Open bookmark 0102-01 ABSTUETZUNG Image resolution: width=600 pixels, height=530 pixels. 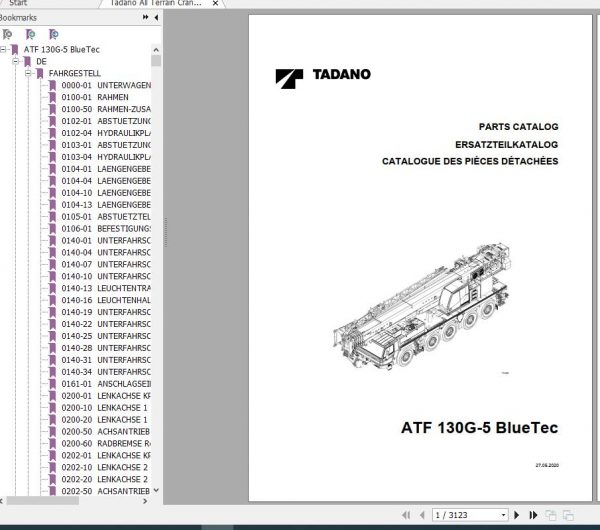click(x=106, y=121)
